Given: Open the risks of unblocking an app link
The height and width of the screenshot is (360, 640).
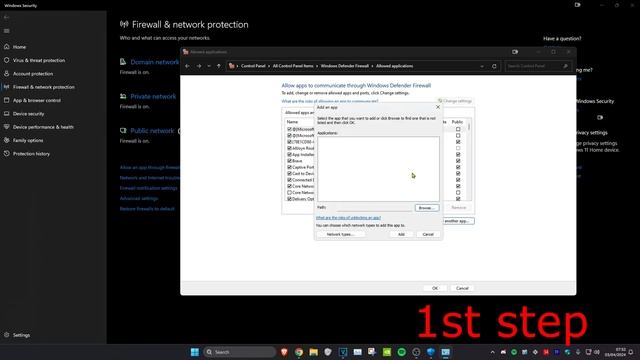Looking at the screenshot, I should coord(348,218).
